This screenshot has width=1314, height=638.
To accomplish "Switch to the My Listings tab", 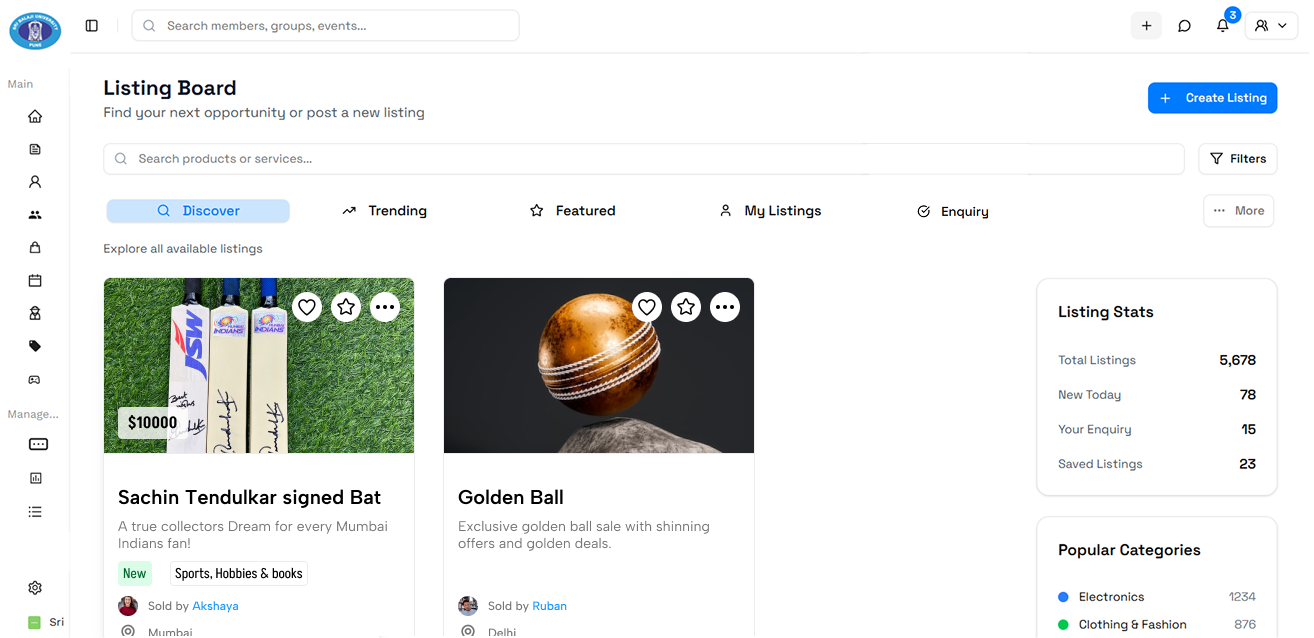I will point(770,211).
